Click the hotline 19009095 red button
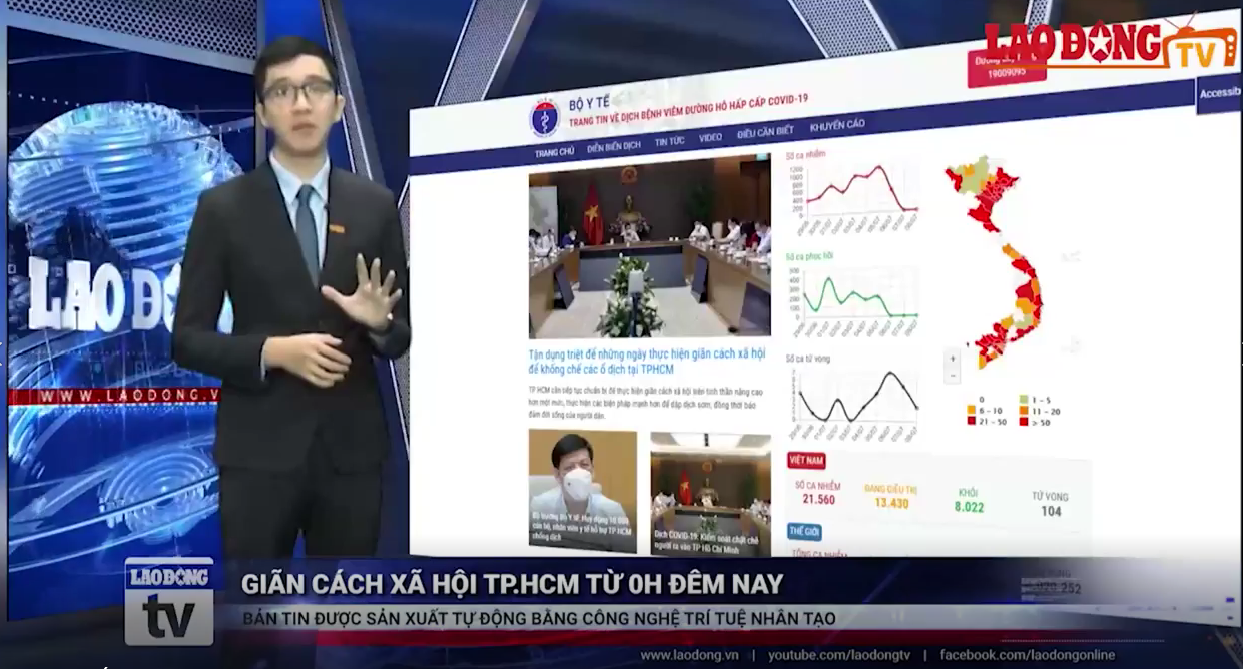This screenshot has height=669, width=1243. point(1007,68)
